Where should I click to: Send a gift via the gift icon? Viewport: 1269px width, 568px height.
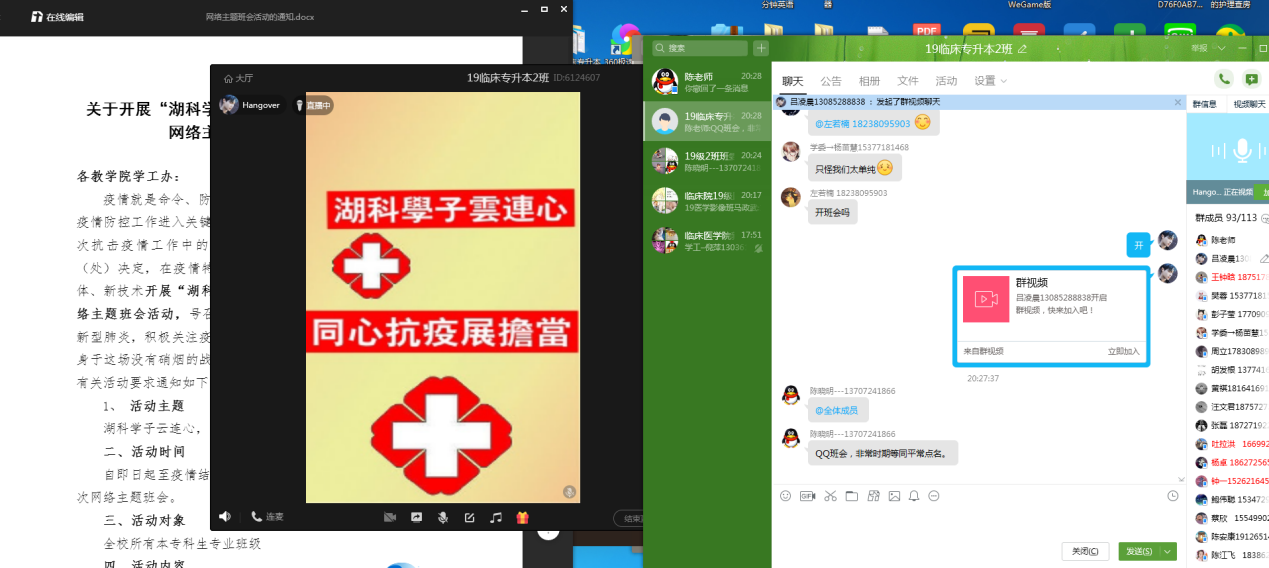(x=522, y=518)
